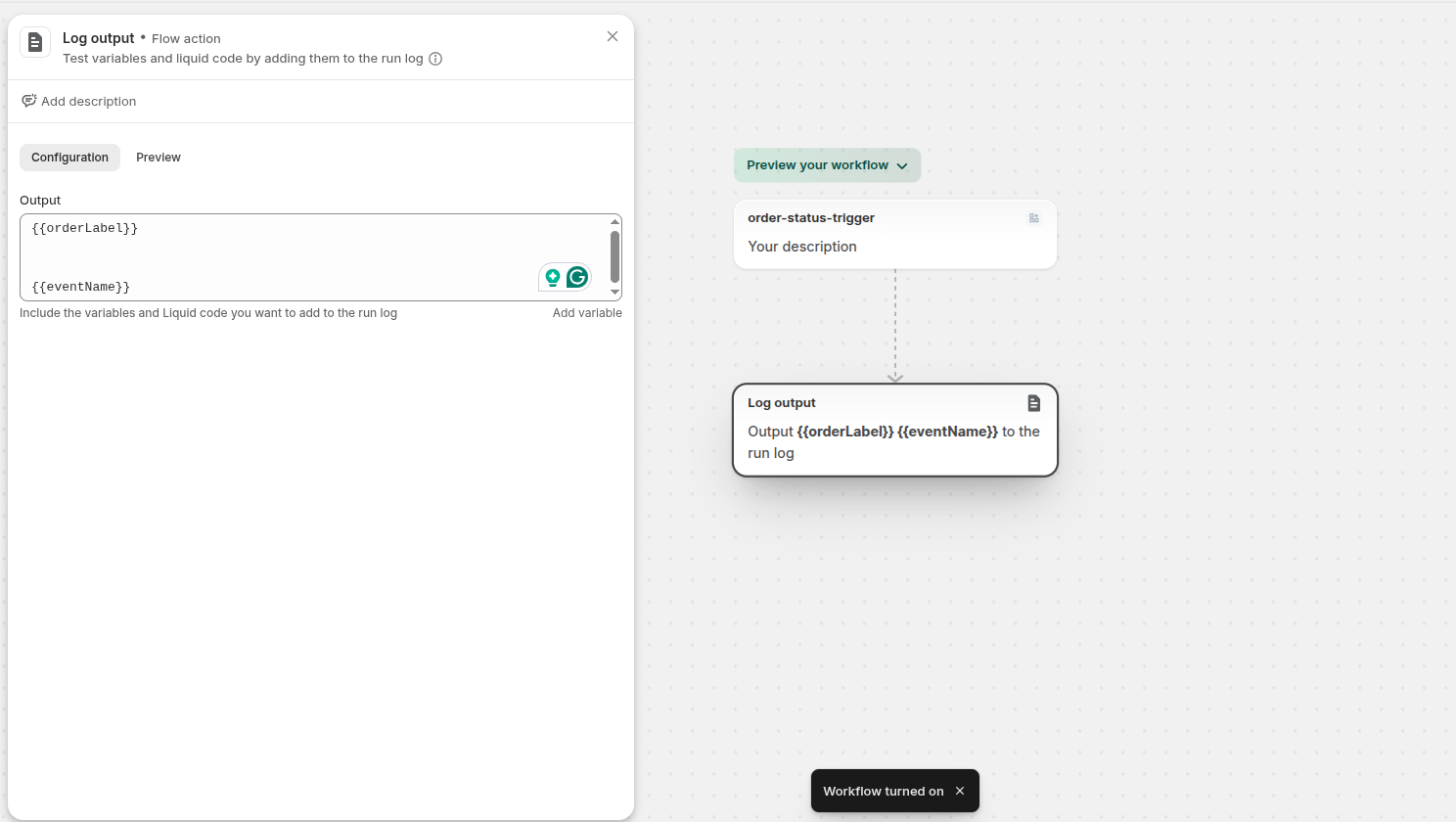1456x822 pixels.
Task: Click the Output scrollbar down arrow
Action: pyautogui.click(x=614, y=293)
